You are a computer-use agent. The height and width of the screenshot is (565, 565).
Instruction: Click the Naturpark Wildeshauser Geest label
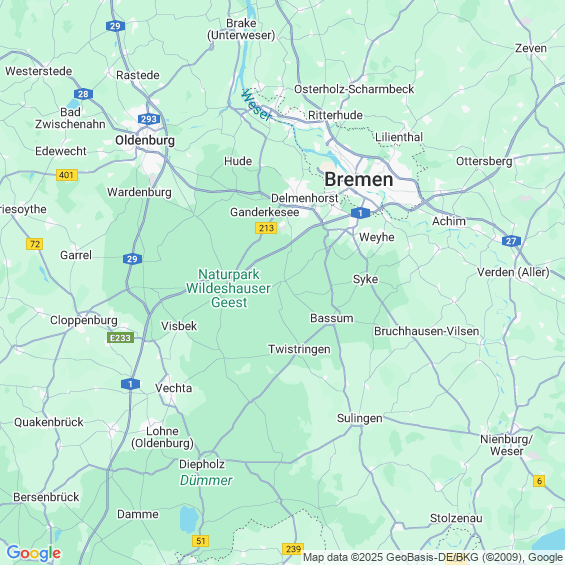click(x=228, y=288)
